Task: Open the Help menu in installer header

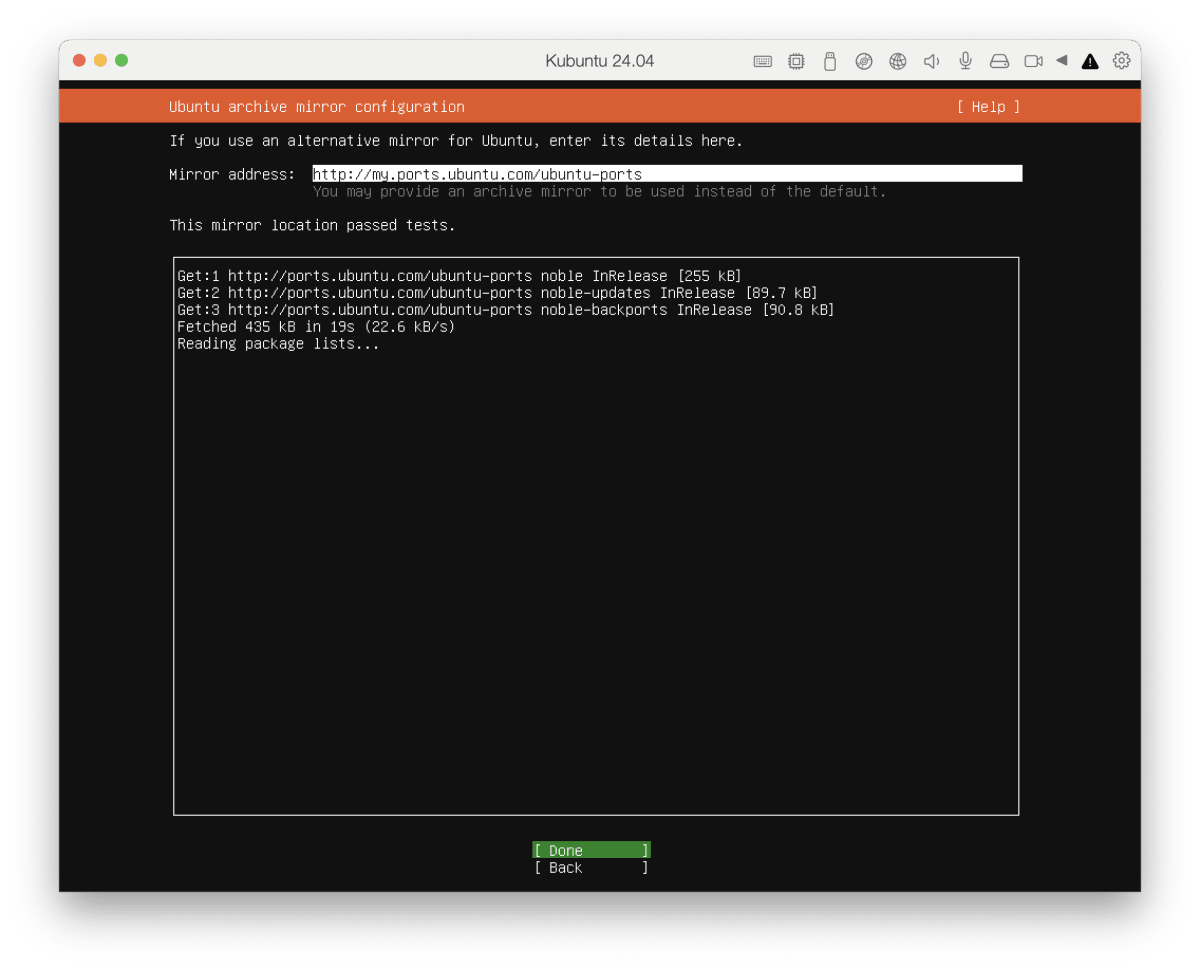Action: tap(988, 107)
